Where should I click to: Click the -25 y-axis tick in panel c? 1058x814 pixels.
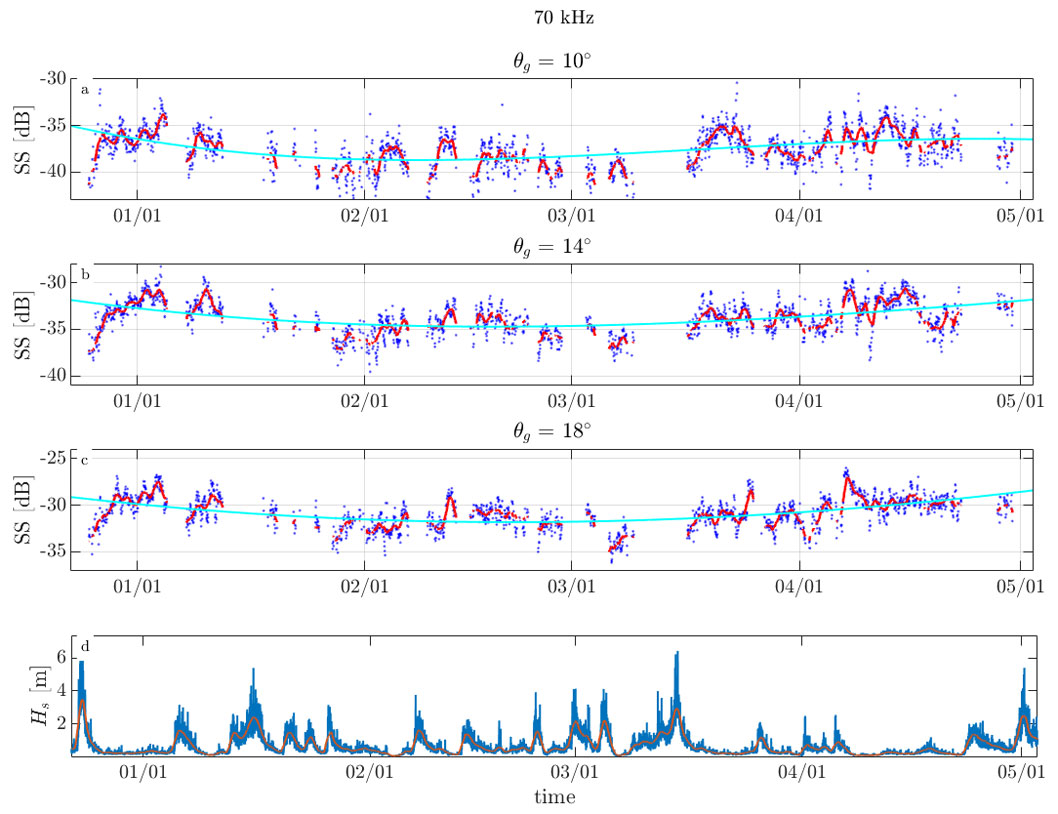(50, 457)
